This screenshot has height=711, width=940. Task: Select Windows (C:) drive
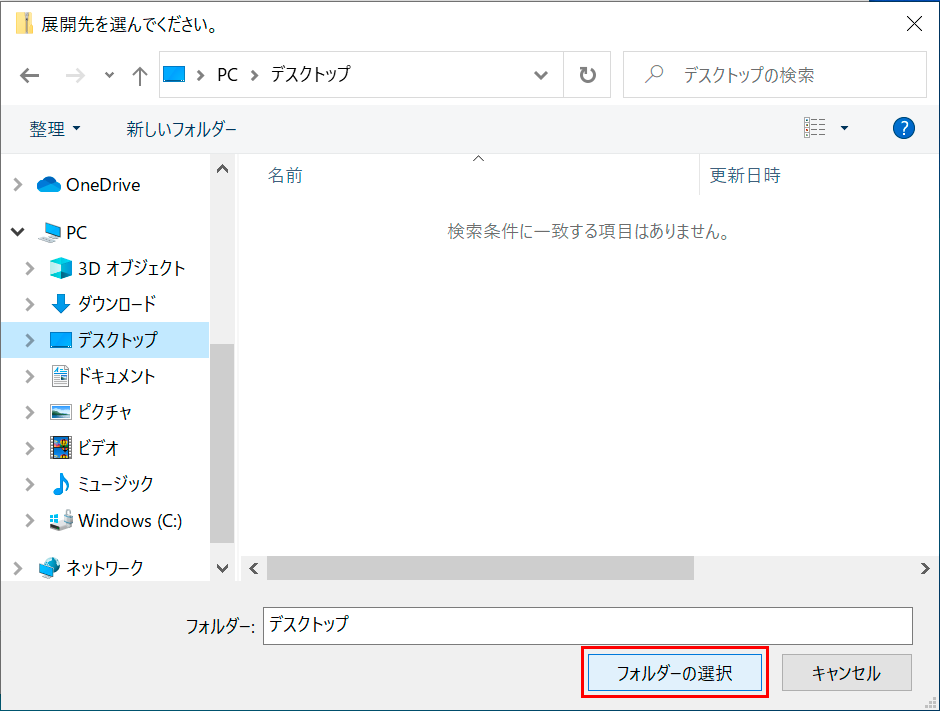point(130,520)
